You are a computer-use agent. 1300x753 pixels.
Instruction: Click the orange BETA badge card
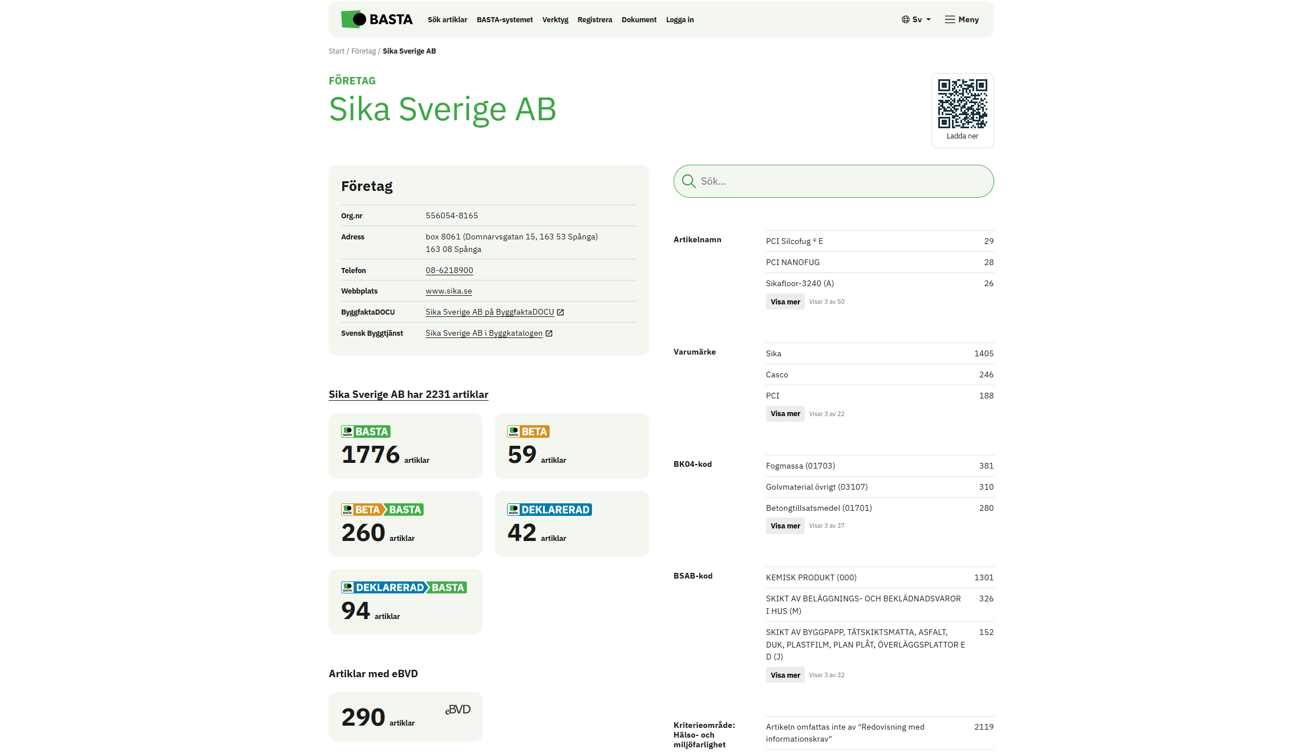click(x=571, y=446)
